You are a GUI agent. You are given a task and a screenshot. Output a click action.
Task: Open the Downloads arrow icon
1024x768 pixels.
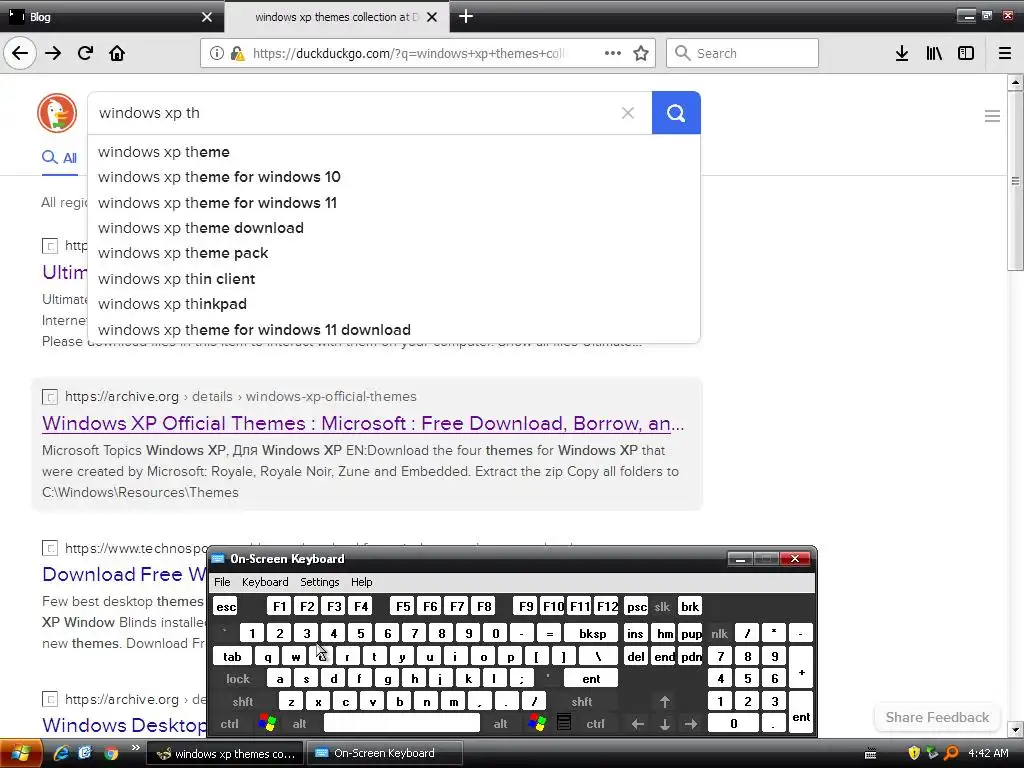pos(902,53)
